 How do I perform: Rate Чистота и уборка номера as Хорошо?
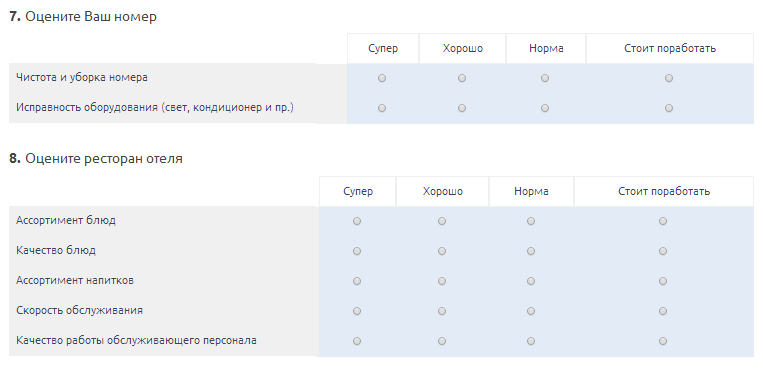pyautogui.click(x=462, y=78)
